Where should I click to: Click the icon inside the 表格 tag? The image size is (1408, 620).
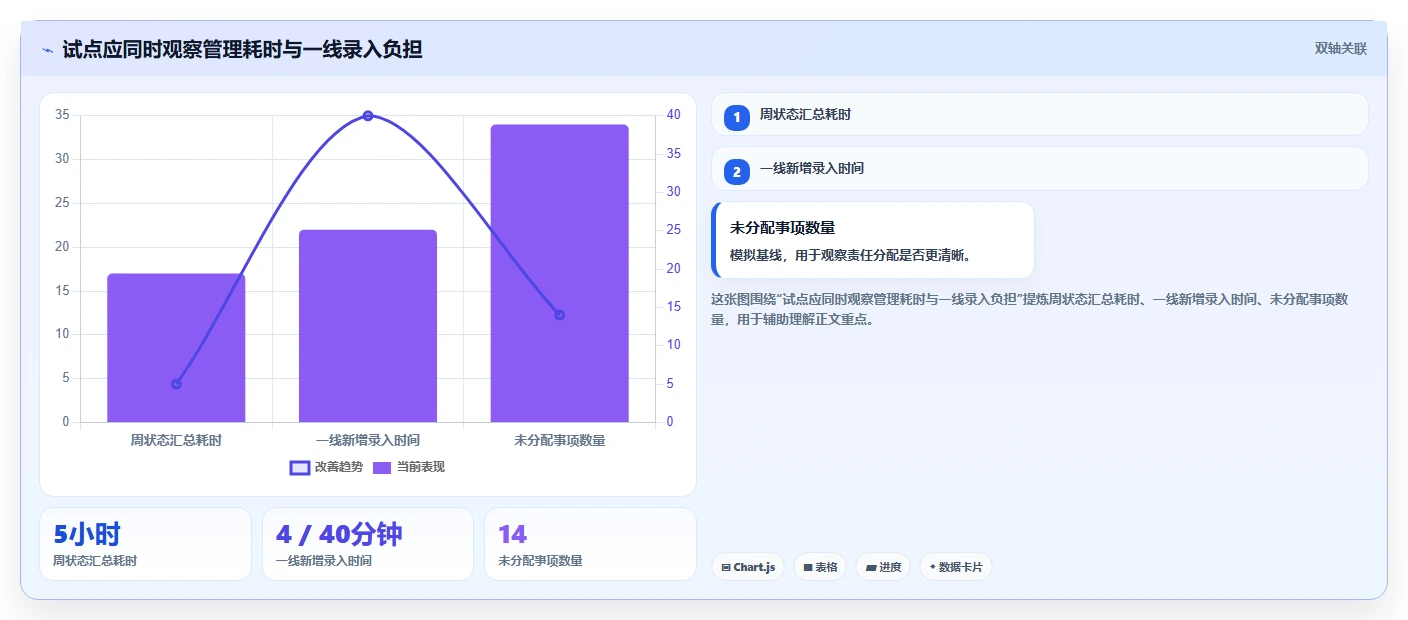coord(808,568)
